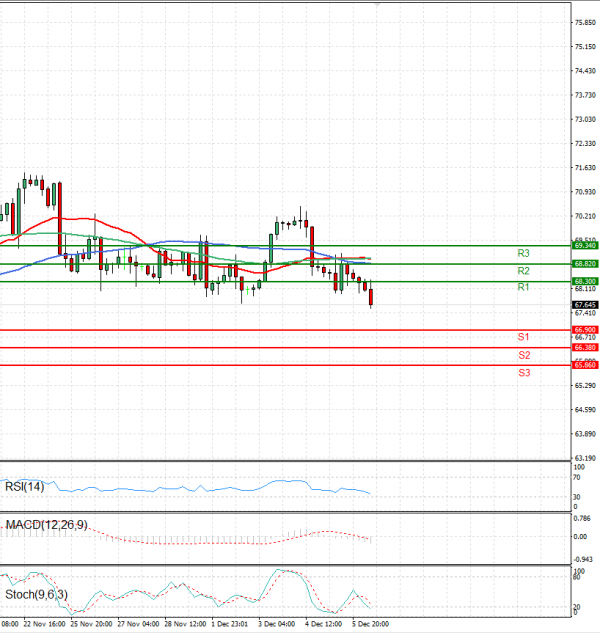Click the S2 support label
The width and height of the screenshot is (600, 633).
pos(523,355)
